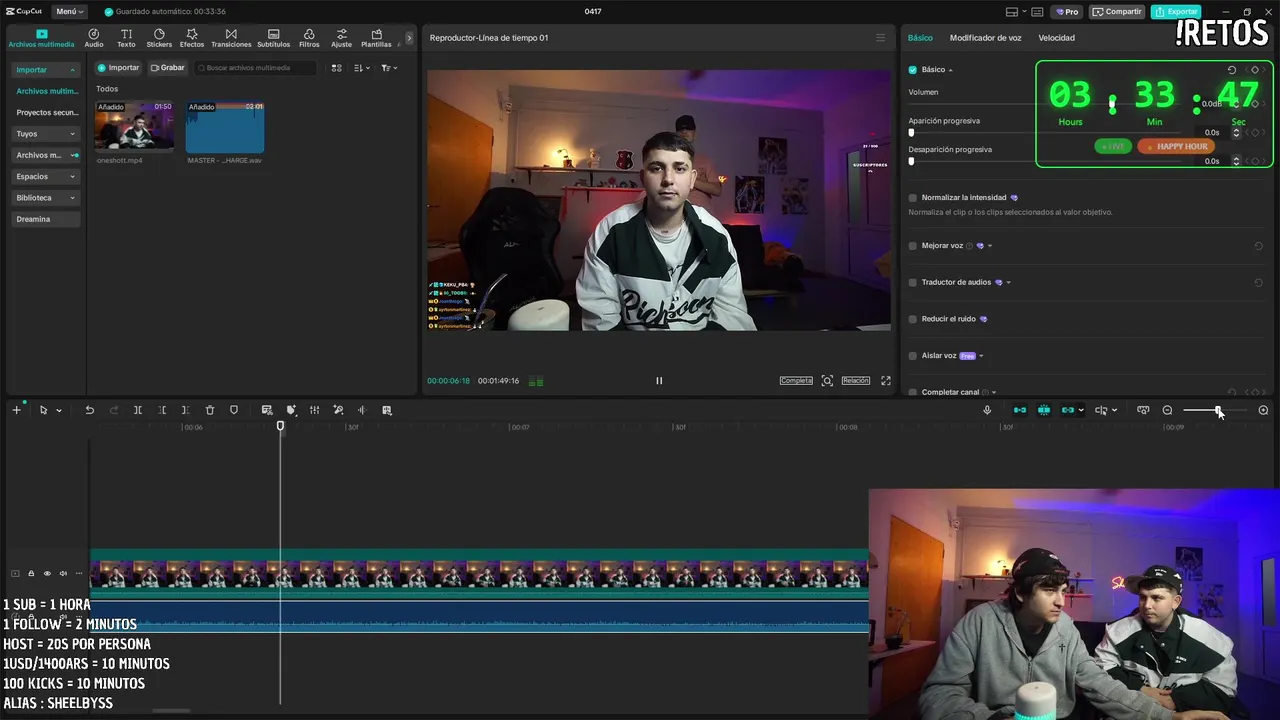Open the Plantillas panel
Screen dimensions: 1280x720
(x=376, y=38)
